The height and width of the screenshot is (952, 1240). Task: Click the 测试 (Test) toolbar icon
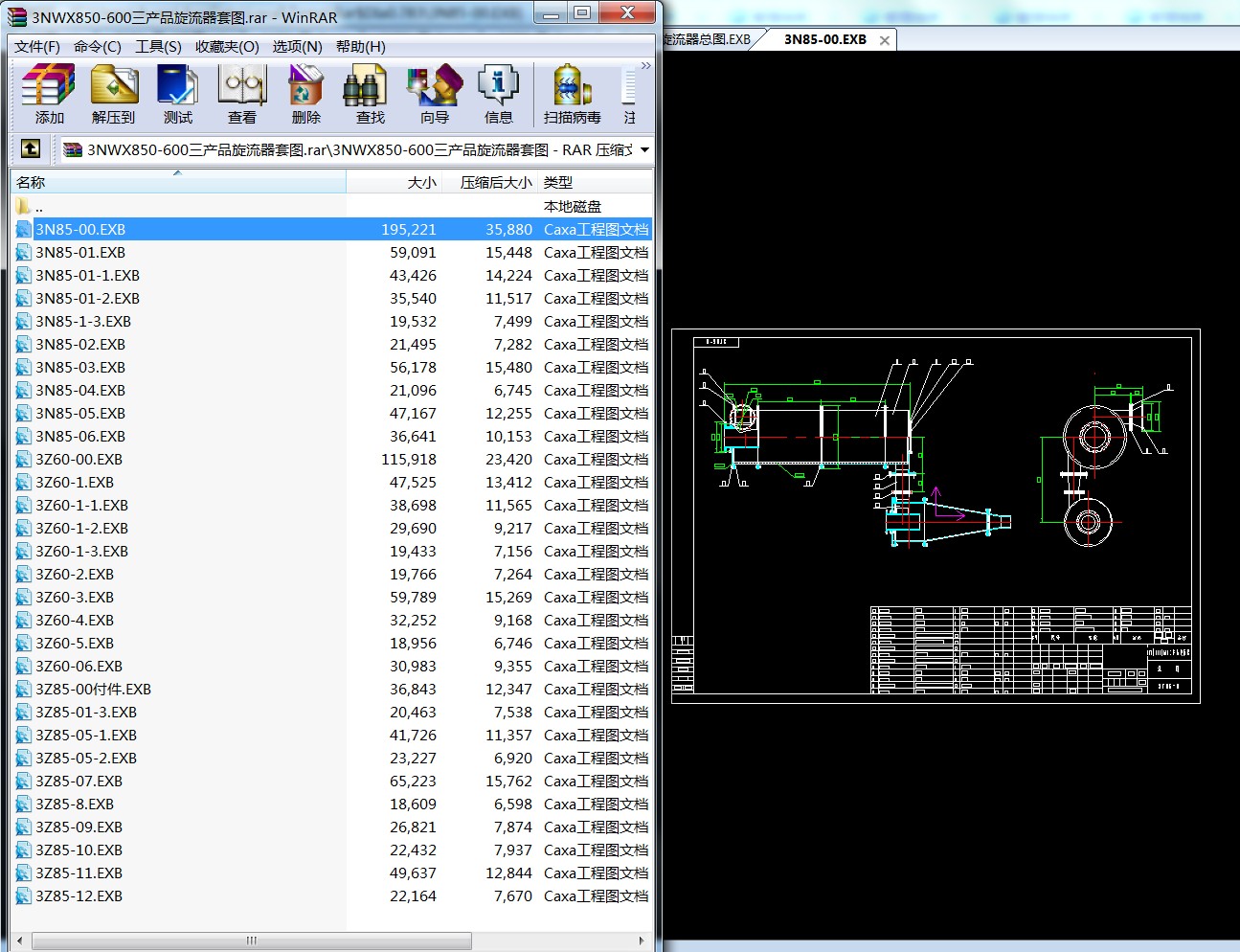pos(178,94)
